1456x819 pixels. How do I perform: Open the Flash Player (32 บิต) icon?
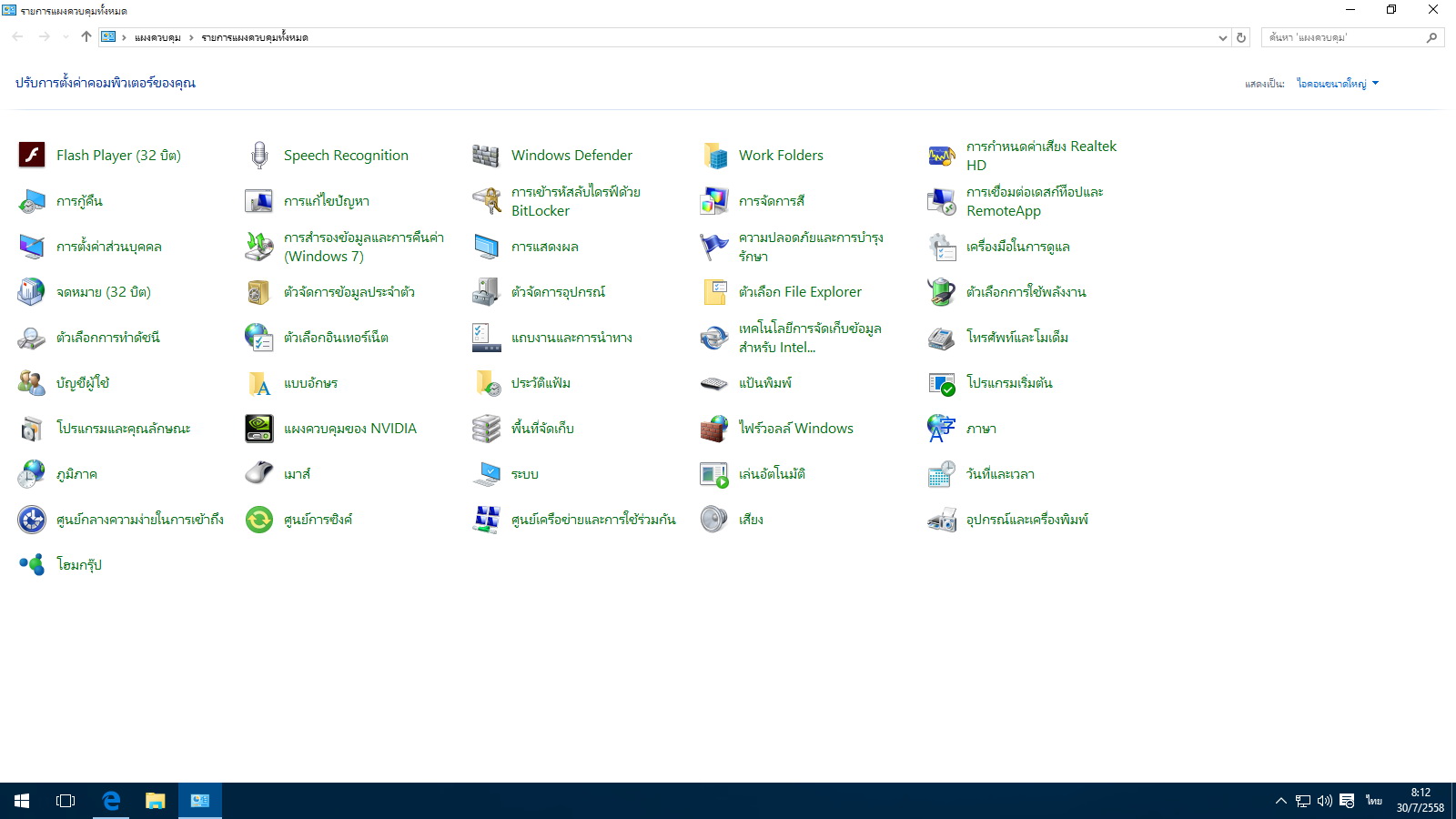pyautogui.click(x=32, y=156)
